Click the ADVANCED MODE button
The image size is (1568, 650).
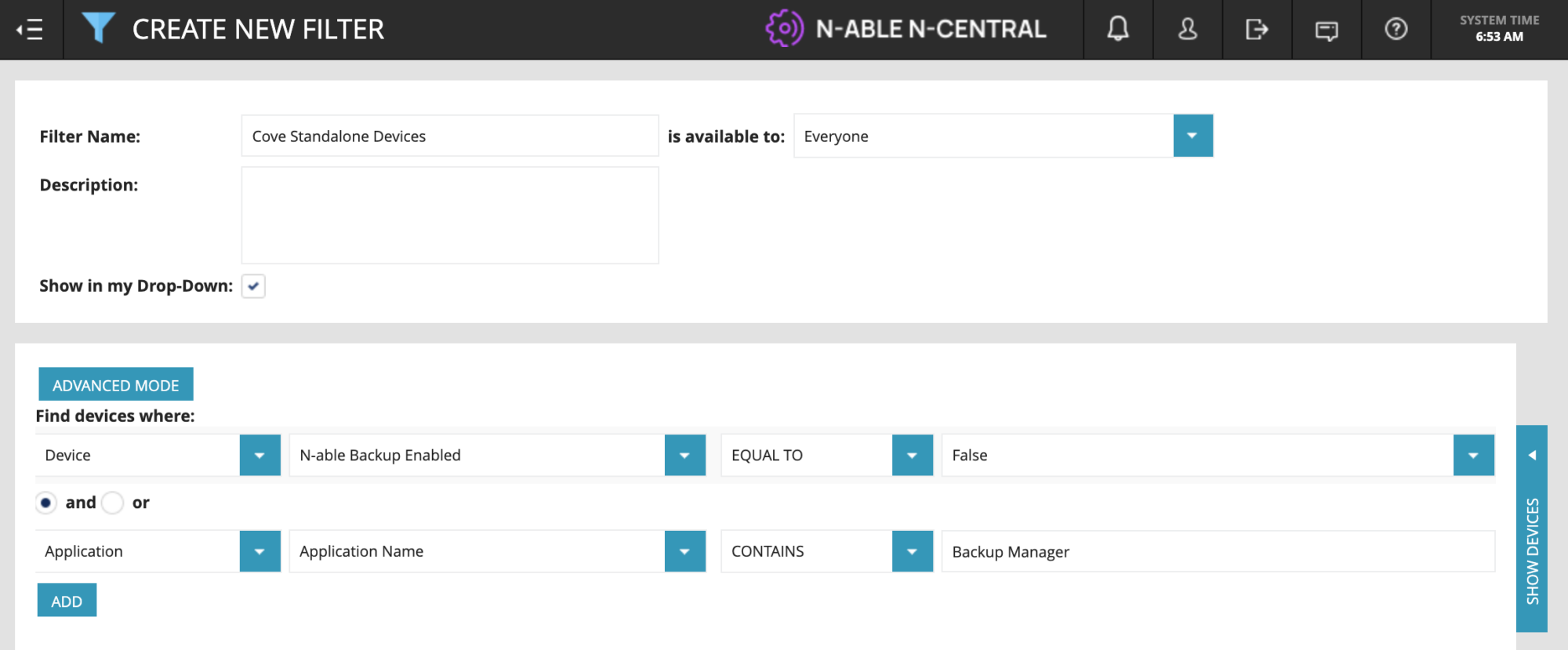tap(116, 385)
